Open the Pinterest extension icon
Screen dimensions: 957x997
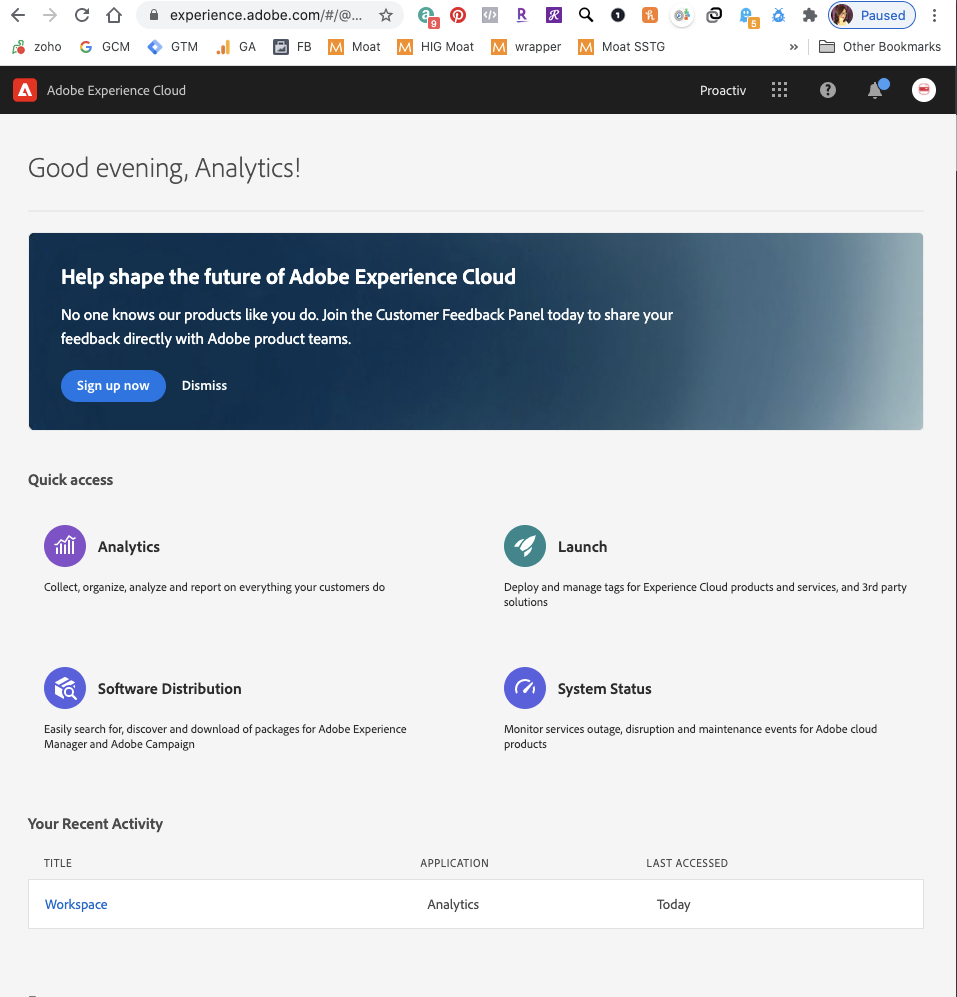(x=458, y=15)
